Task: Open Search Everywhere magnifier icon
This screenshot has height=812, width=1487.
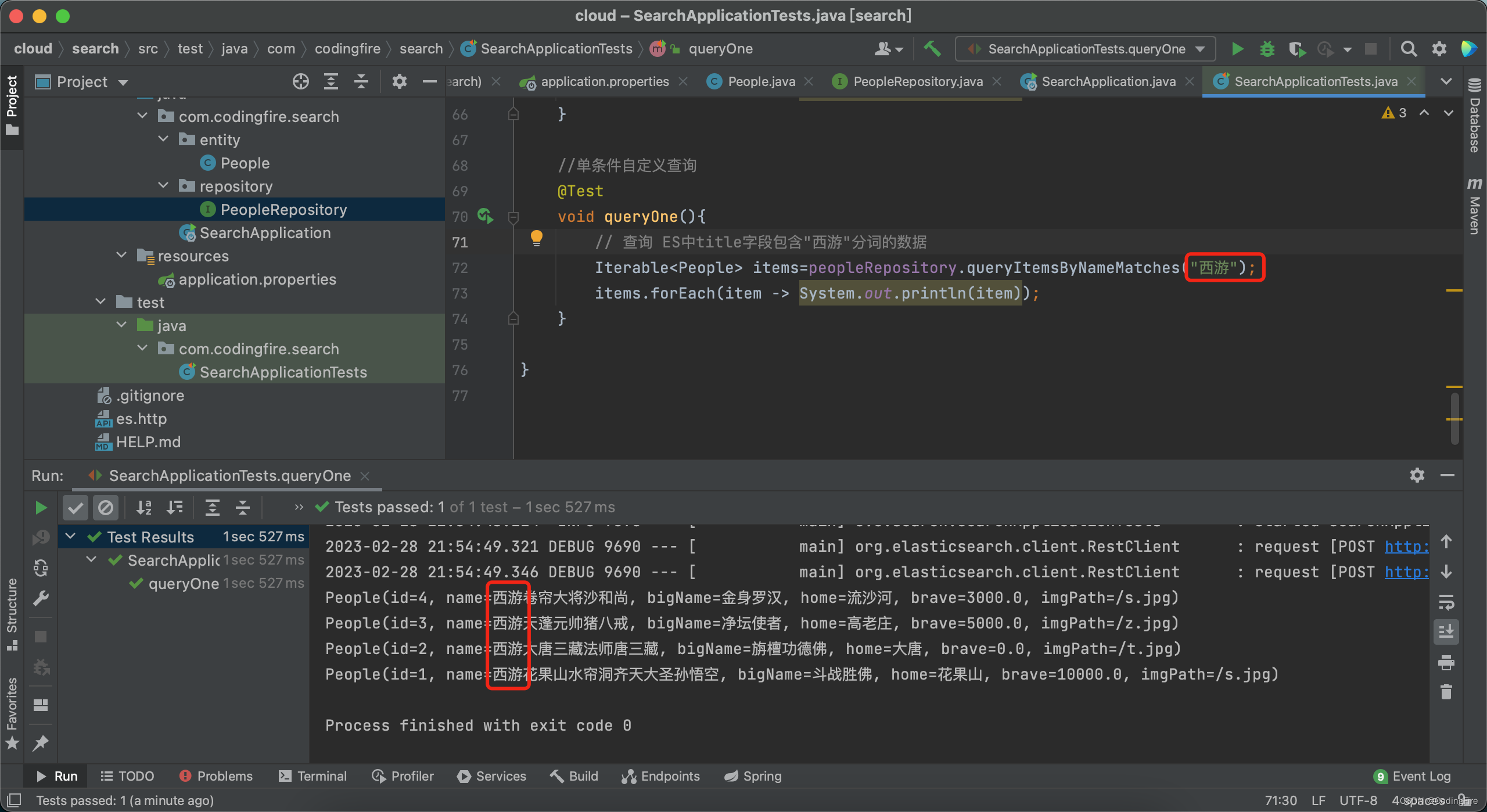Action: pyautogui.click(x=1409, y=49)
